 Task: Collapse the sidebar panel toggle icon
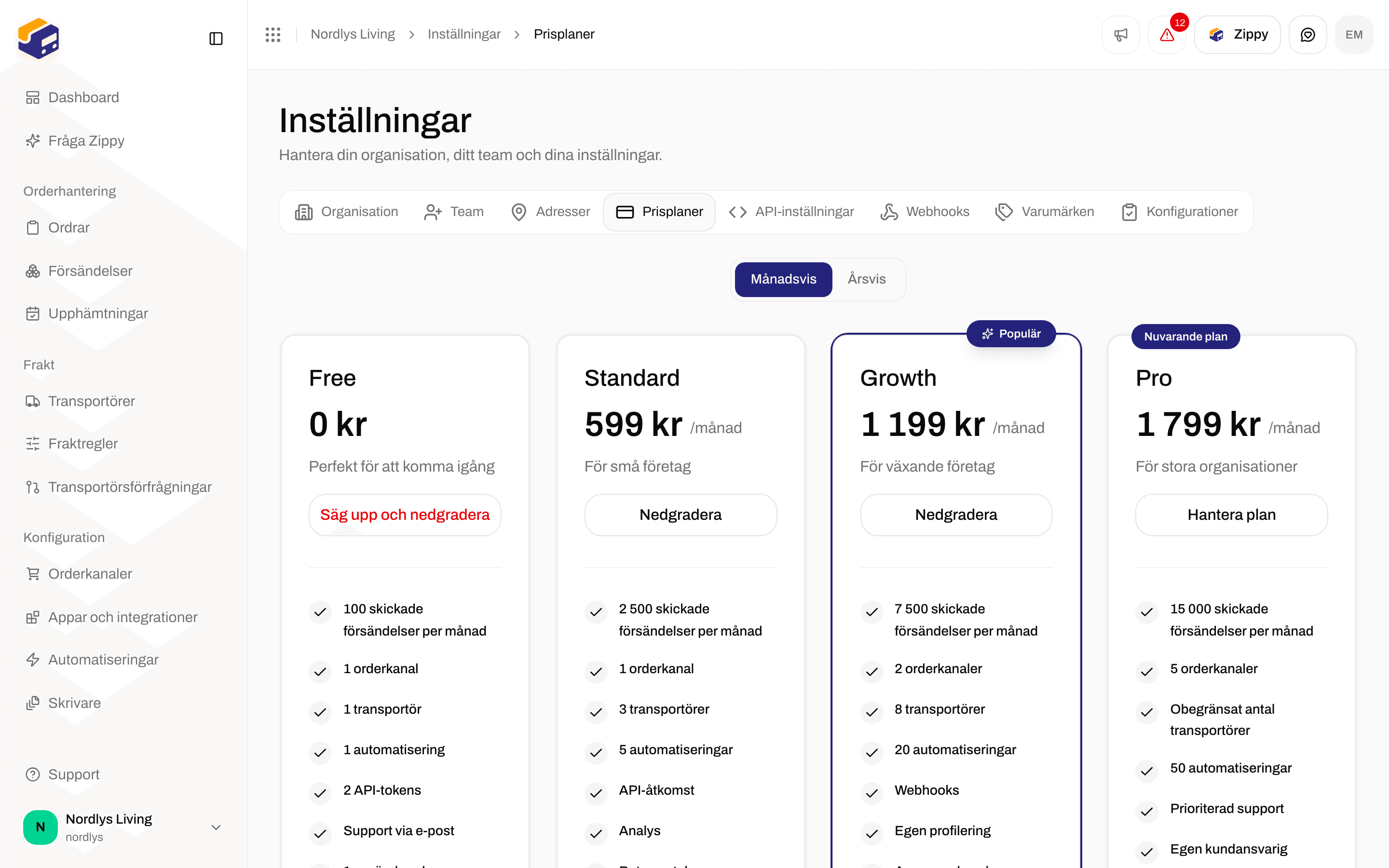pyautogui.click(x=216, y=39)
